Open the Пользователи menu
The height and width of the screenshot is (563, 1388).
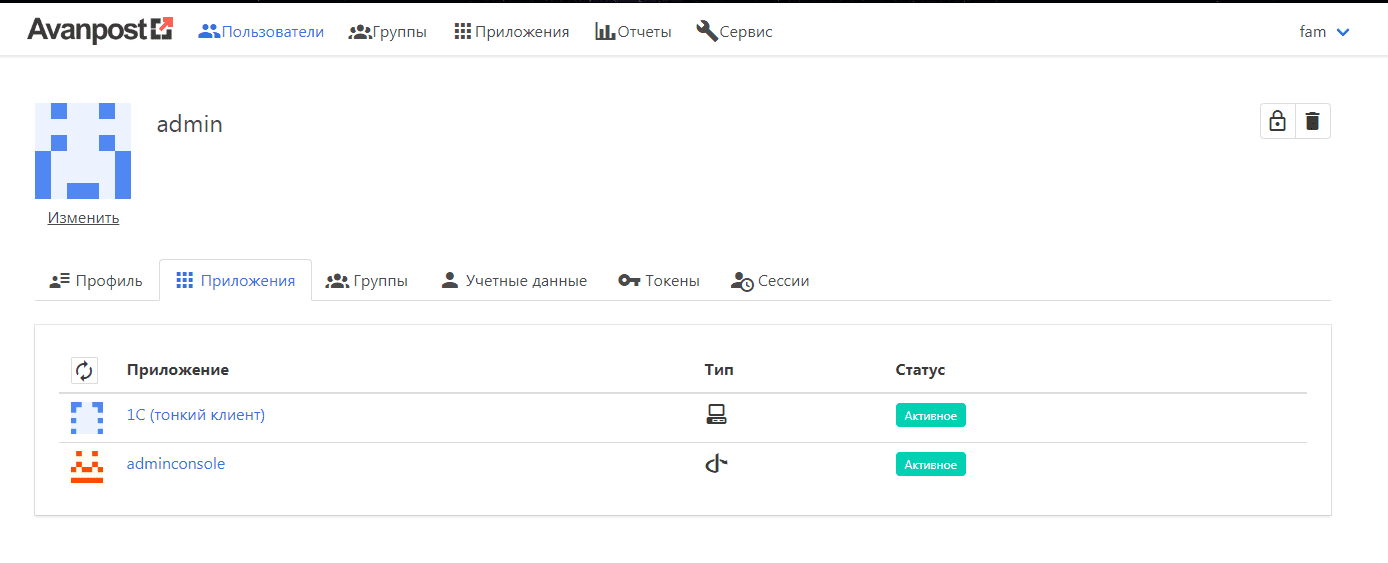[261, 32]
